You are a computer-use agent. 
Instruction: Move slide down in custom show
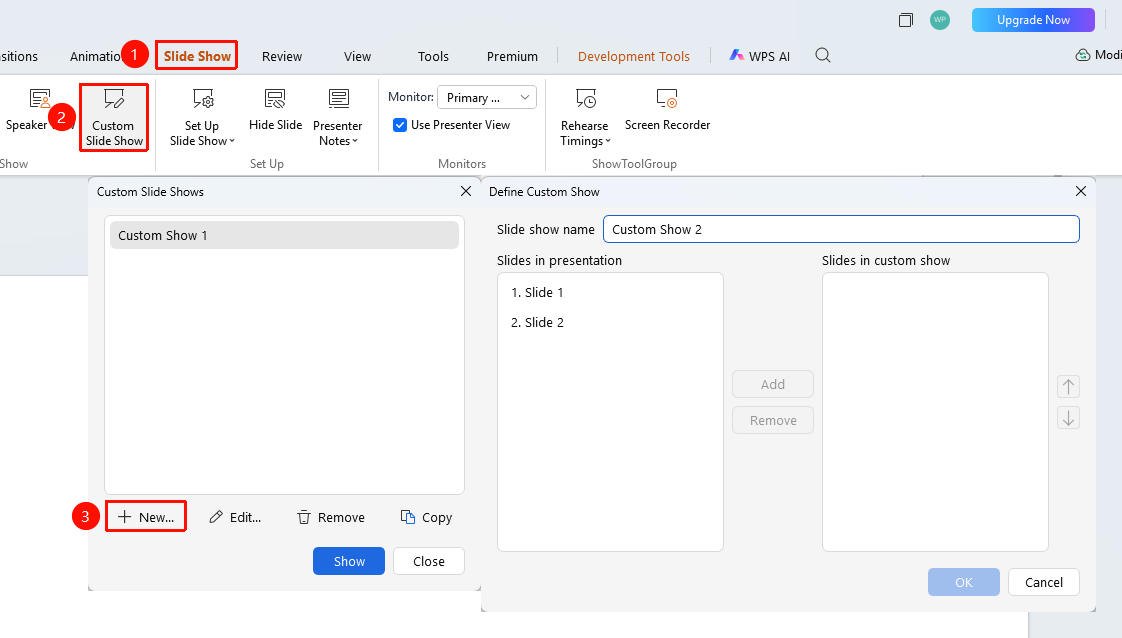(x=1068, y=418)
